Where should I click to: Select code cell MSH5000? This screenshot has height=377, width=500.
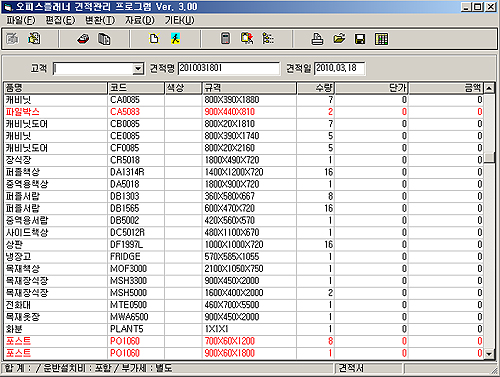tap(129, 293)
